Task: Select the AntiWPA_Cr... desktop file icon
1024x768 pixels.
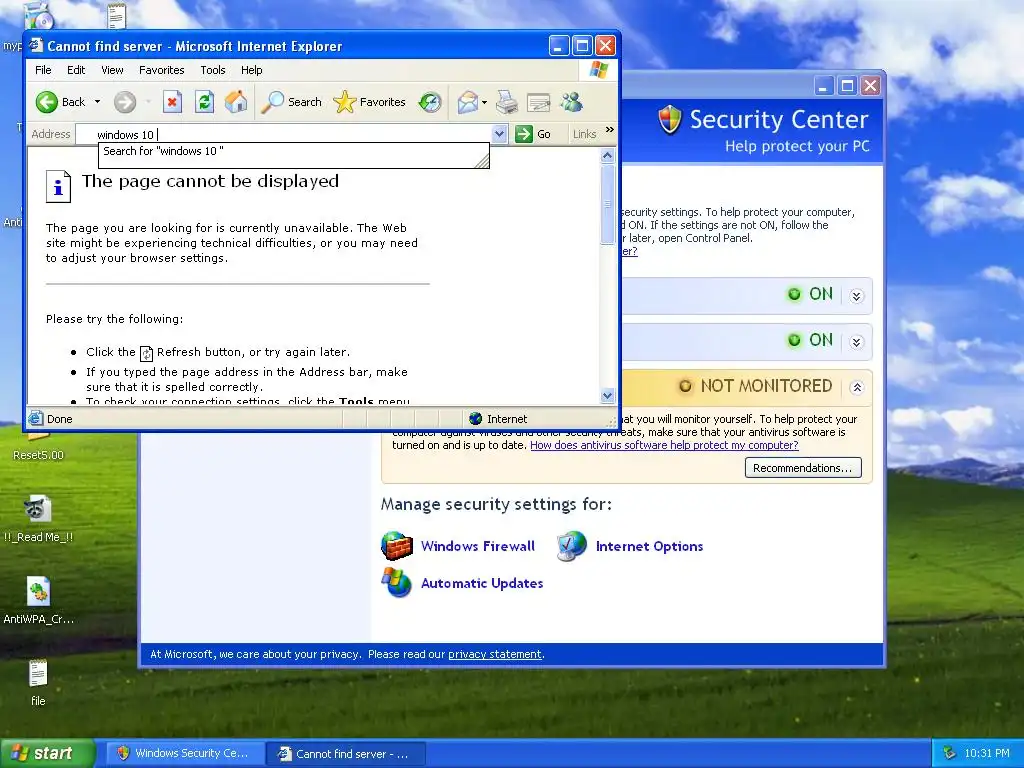Action: pyautogui.click(x=38, y=601)
